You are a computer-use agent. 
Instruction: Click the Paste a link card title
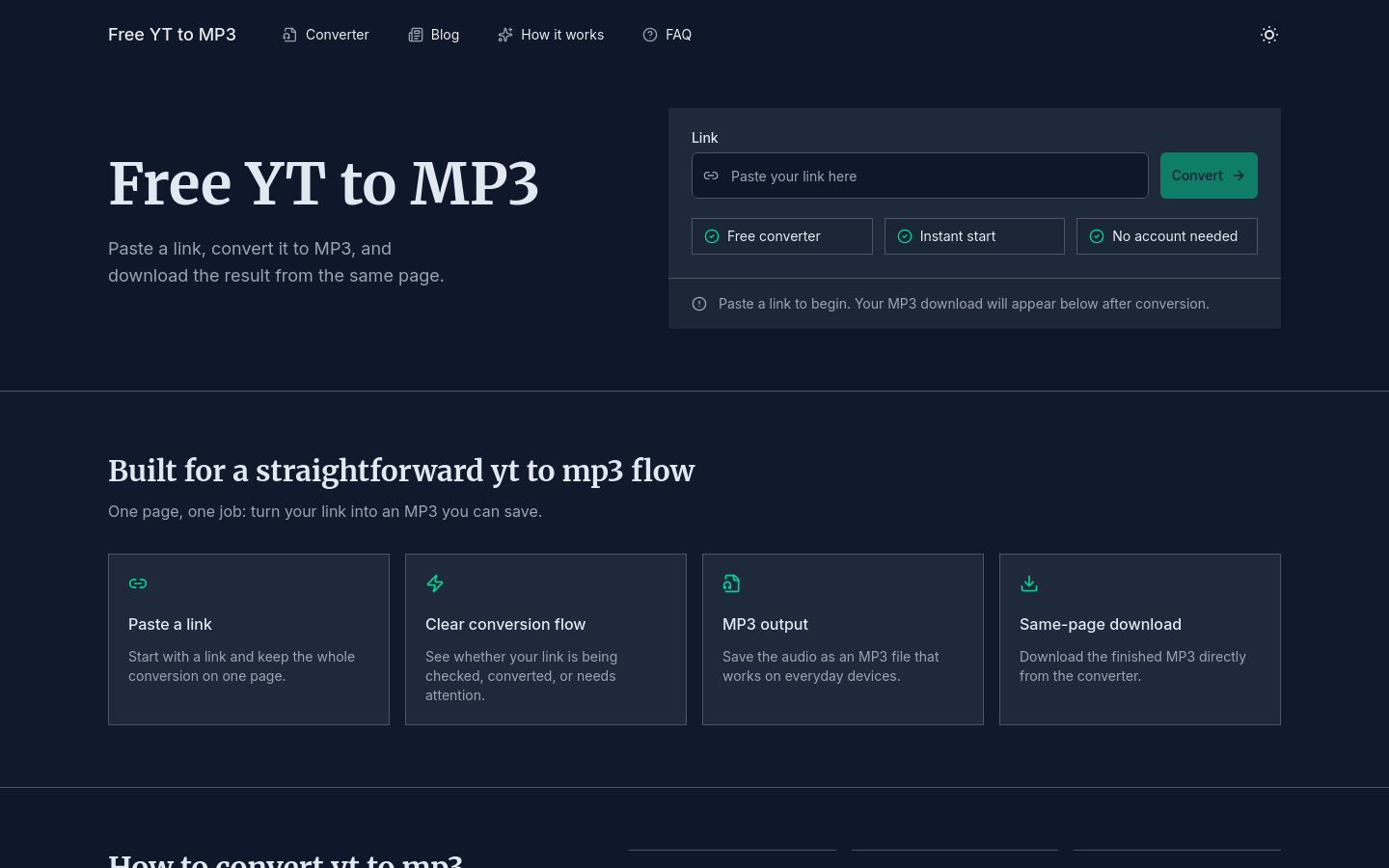170,624
